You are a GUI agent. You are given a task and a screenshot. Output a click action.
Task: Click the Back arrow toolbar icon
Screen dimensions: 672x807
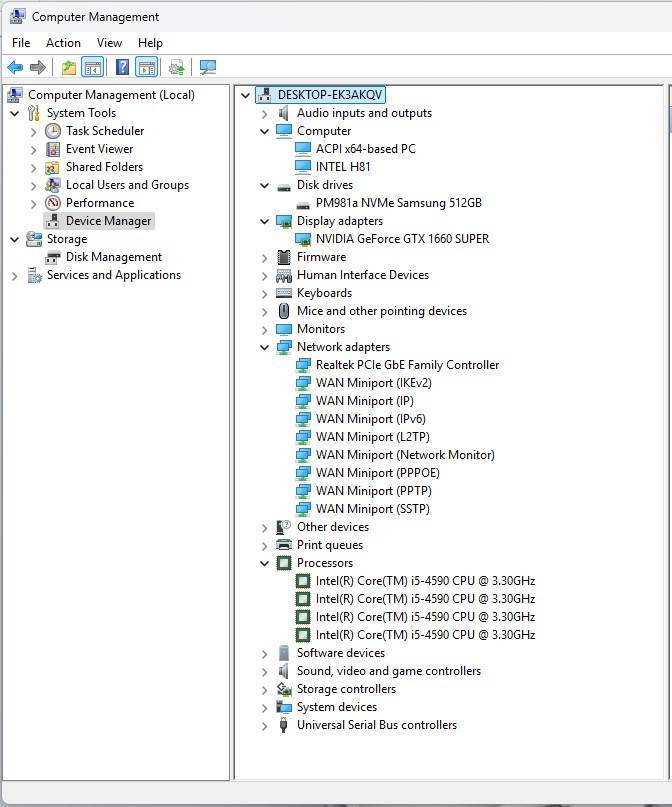click(15, 67)
